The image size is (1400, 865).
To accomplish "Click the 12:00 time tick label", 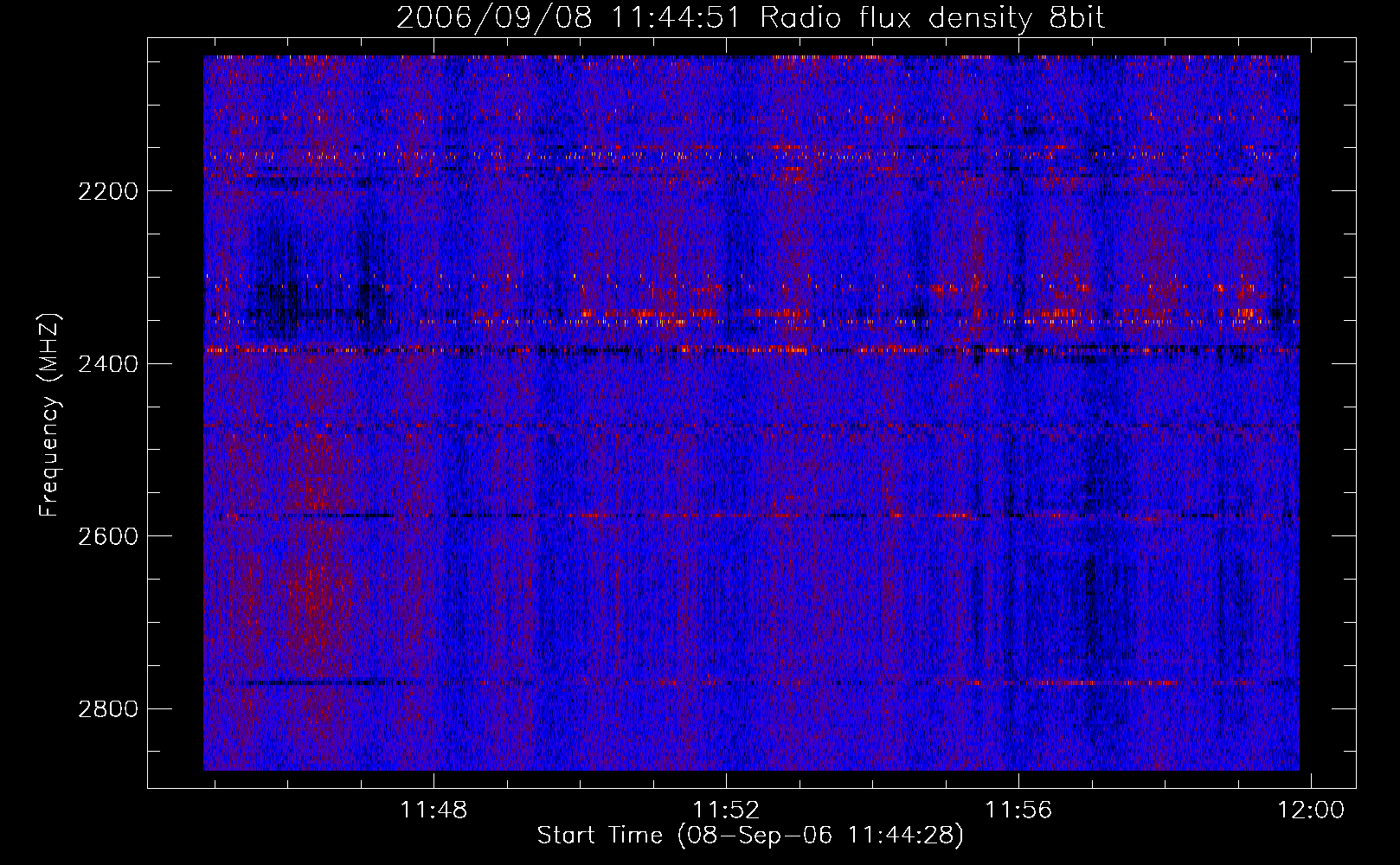I will point(1312,811).
